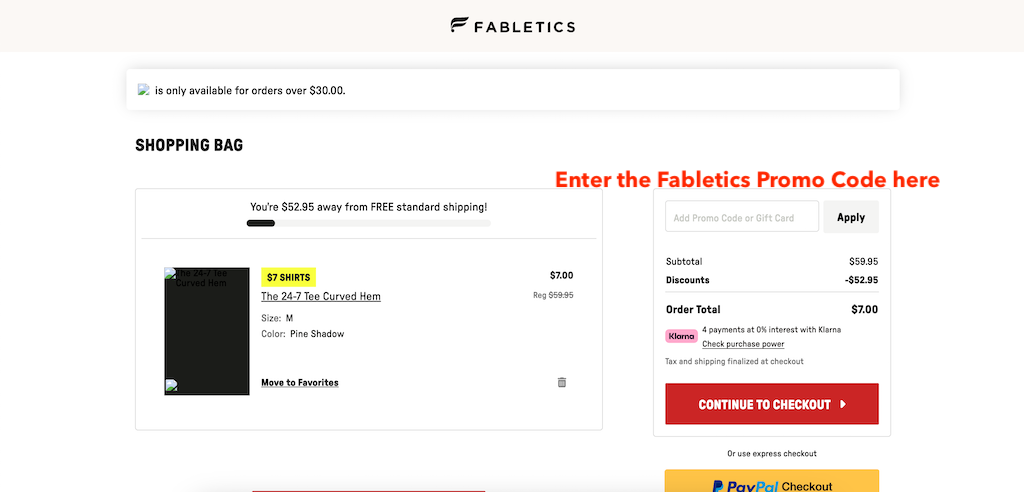1024x492 pixels.
Task: Click the Fabletics logo in header
Action: [x=512, y=25]
